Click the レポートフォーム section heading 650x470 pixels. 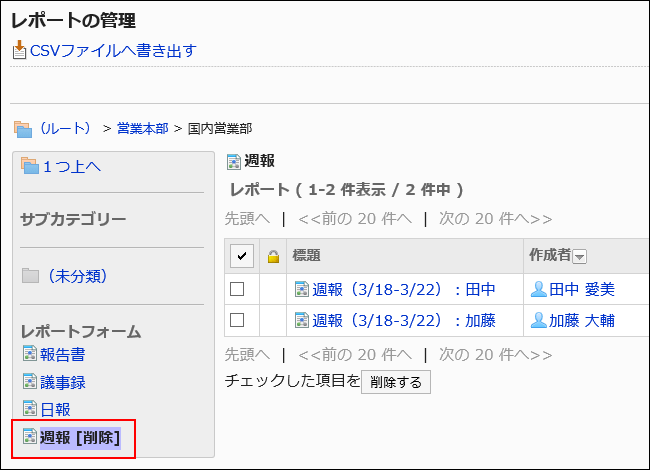[81, 332]
